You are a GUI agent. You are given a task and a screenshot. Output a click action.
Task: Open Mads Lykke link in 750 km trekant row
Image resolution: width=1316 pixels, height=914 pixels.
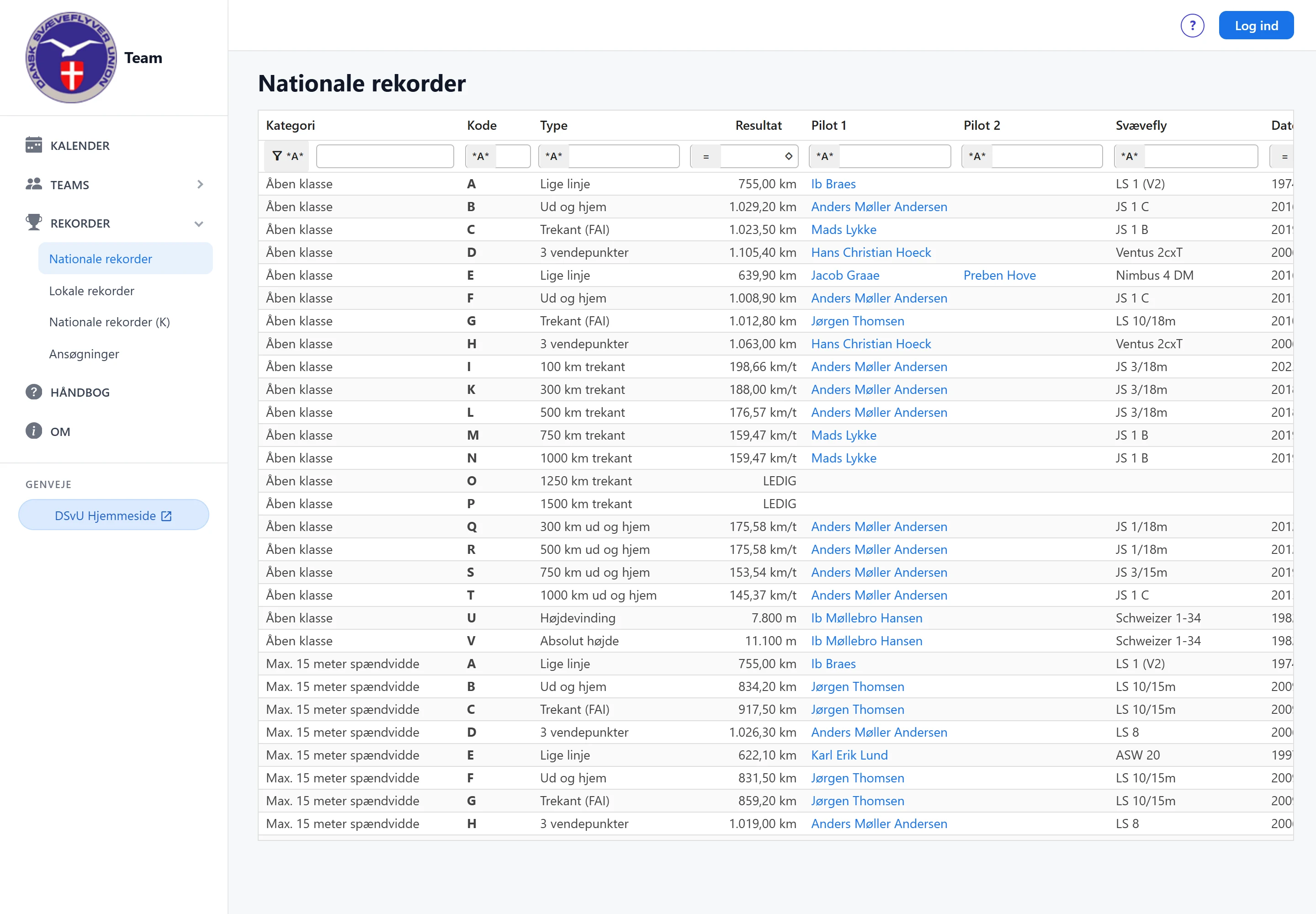tap(844, 435)
